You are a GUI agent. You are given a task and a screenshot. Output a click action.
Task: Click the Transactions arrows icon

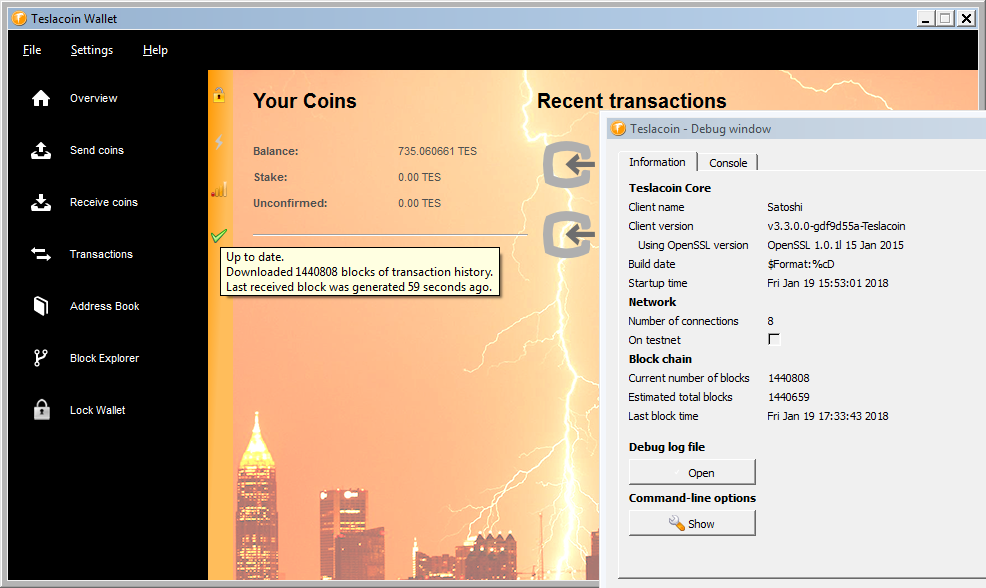click(x=41, y=254)
